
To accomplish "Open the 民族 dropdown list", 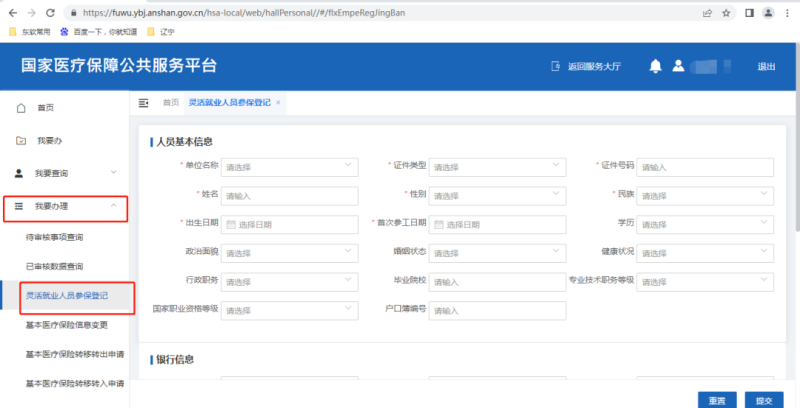I will (x=704, y=195).
